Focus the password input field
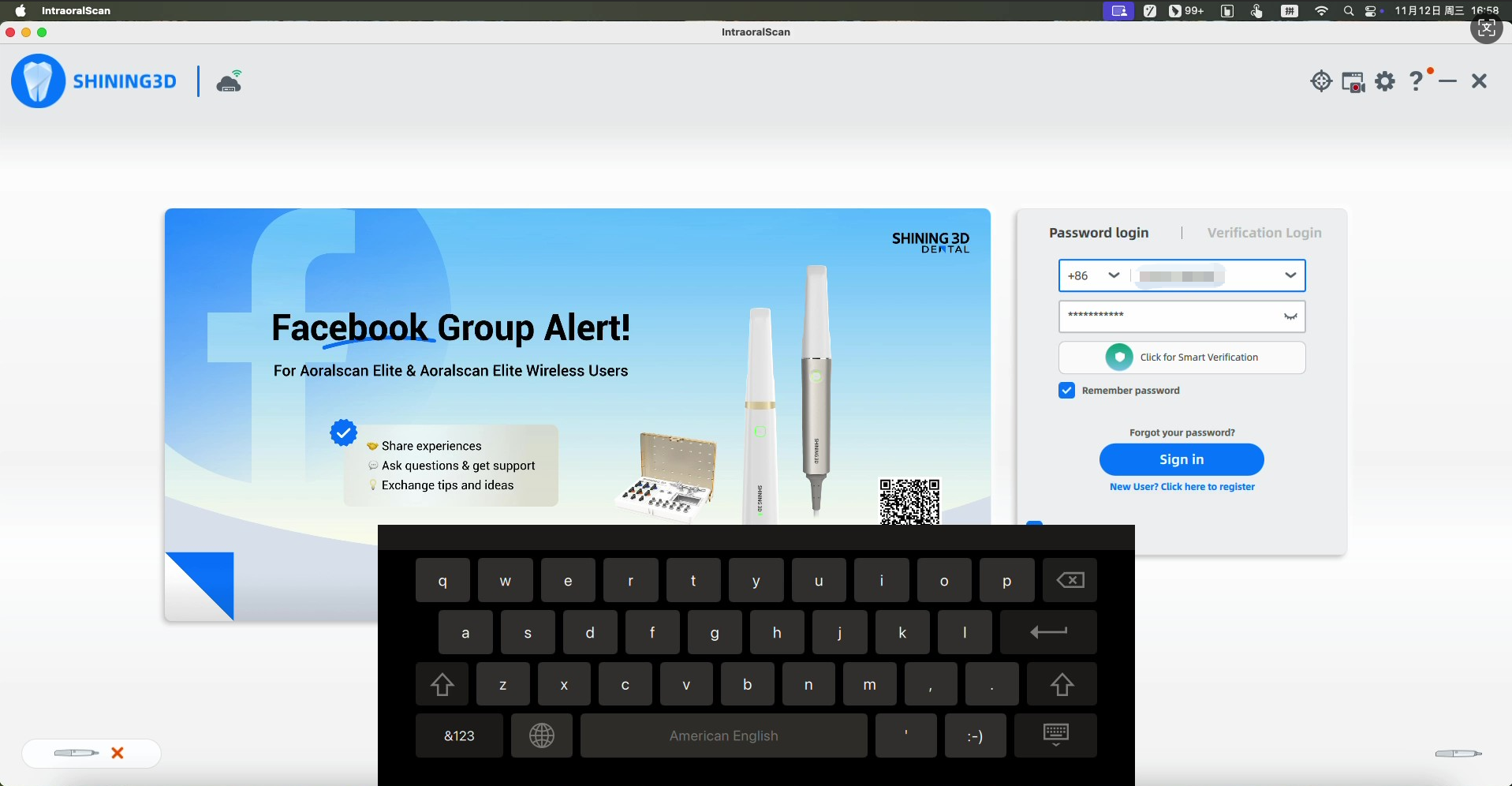1512x786 pixels. [x=1182, y=316]
